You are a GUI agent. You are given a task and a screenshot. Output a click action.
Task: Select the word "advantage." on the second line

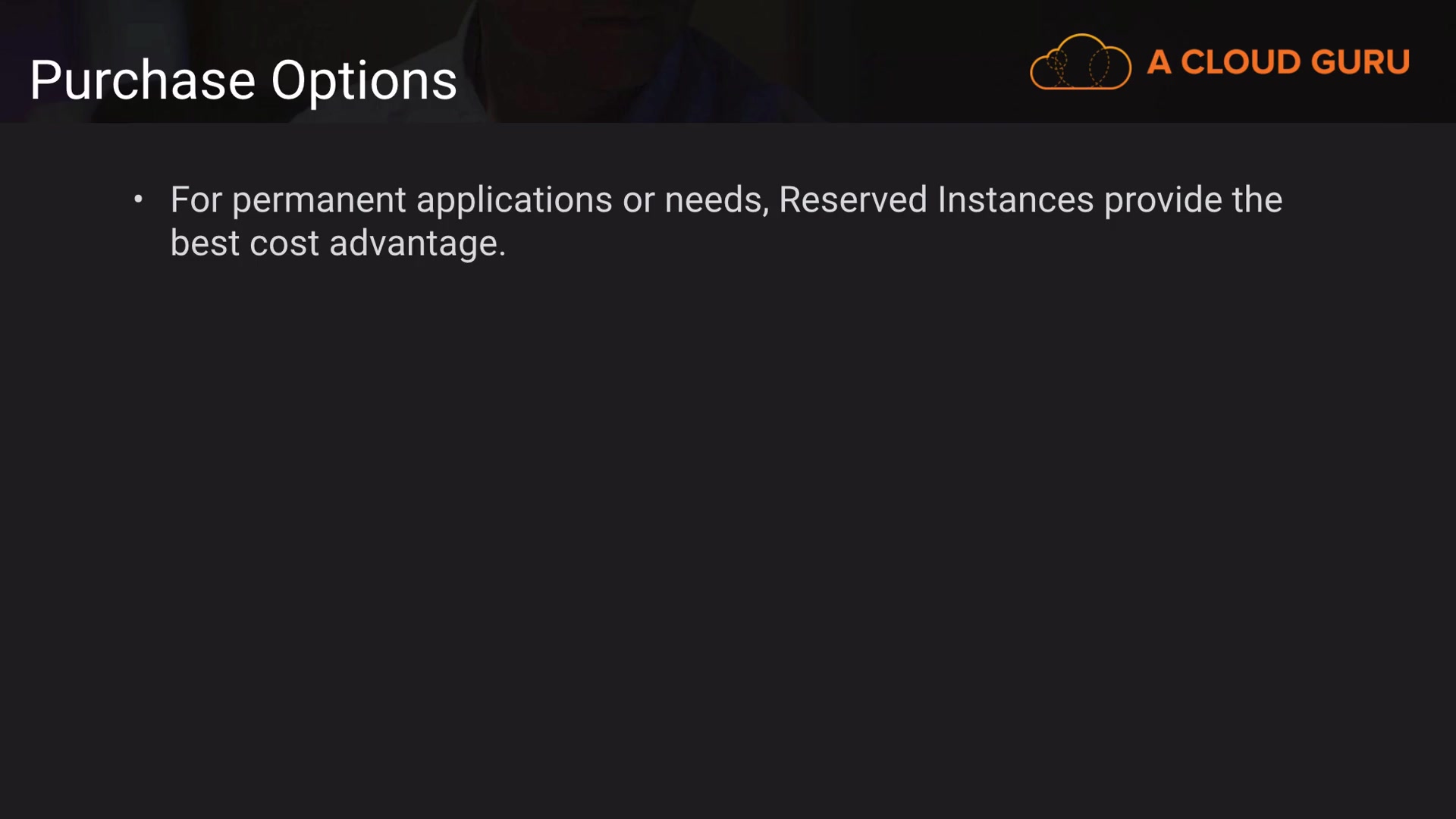[417, 244]
